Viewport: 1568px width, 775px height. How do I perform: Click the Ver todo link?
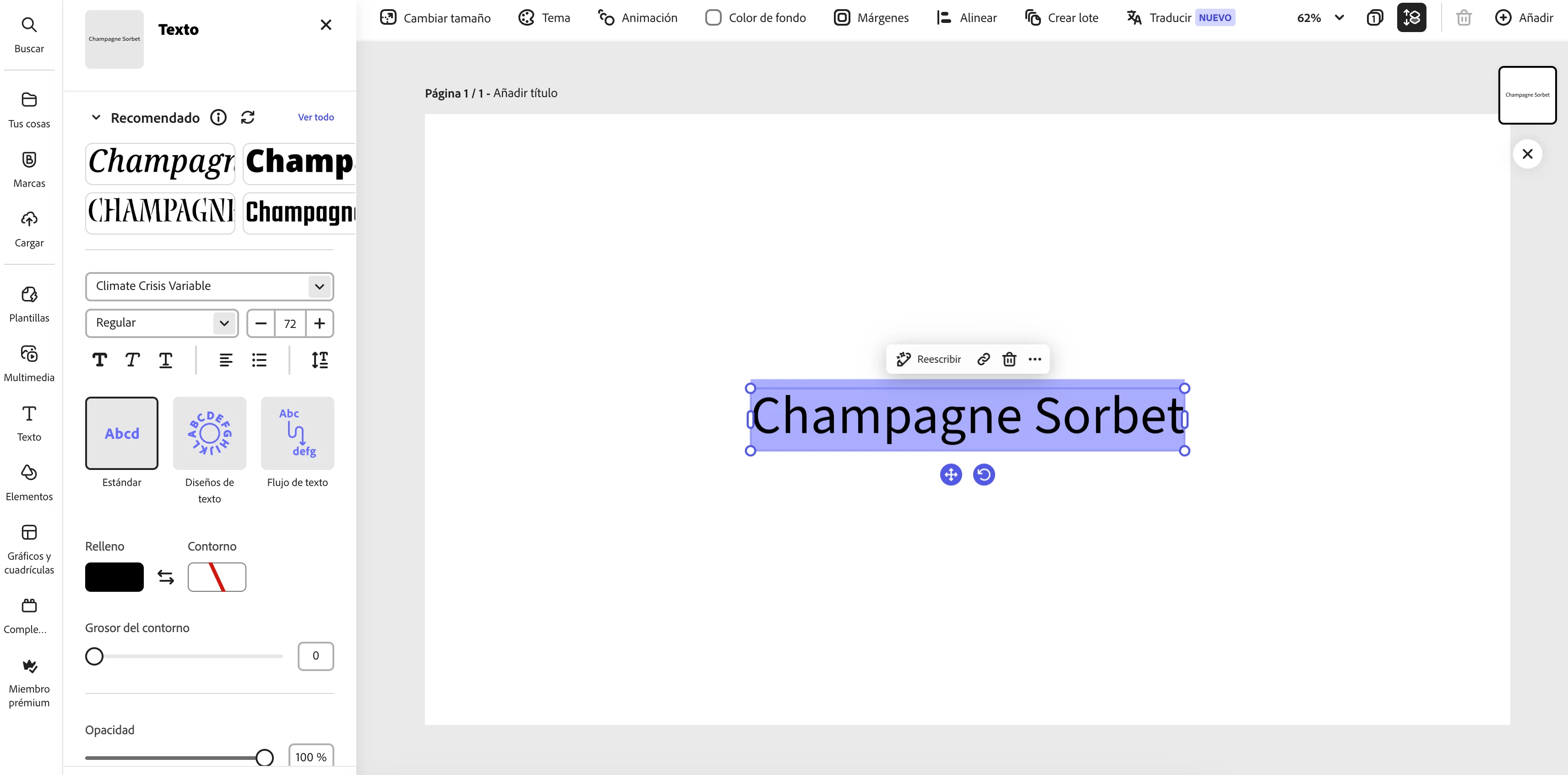(316, 117)
